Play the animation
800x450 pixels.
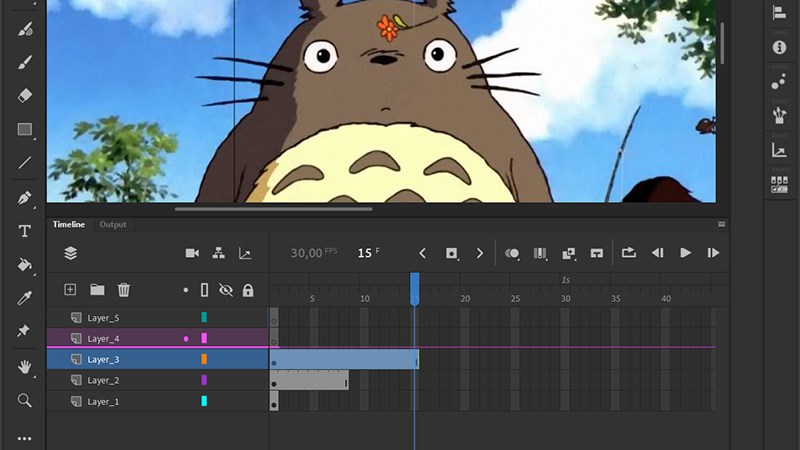686,253
